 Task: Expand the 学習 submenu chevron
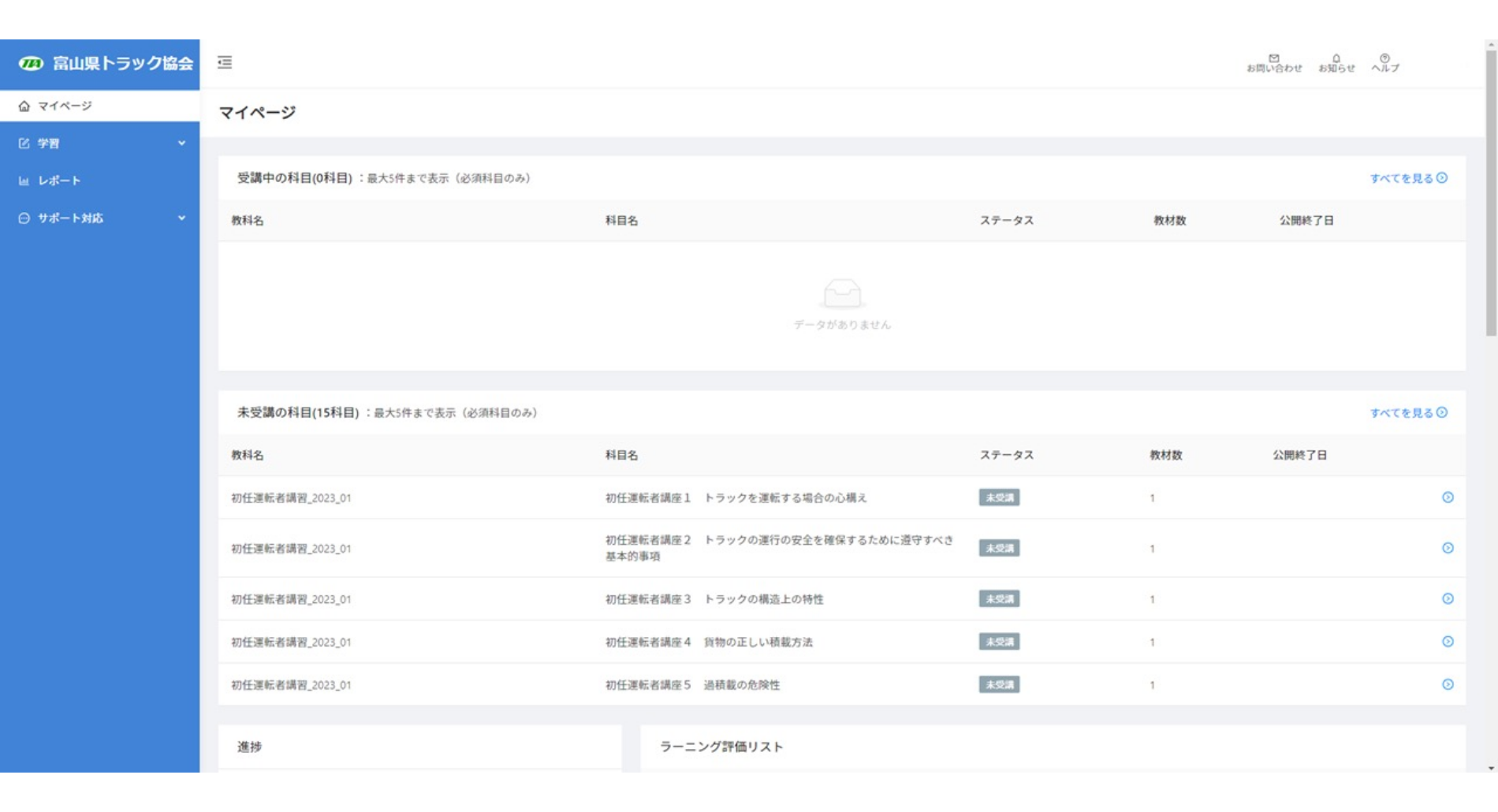click(181, 143)
